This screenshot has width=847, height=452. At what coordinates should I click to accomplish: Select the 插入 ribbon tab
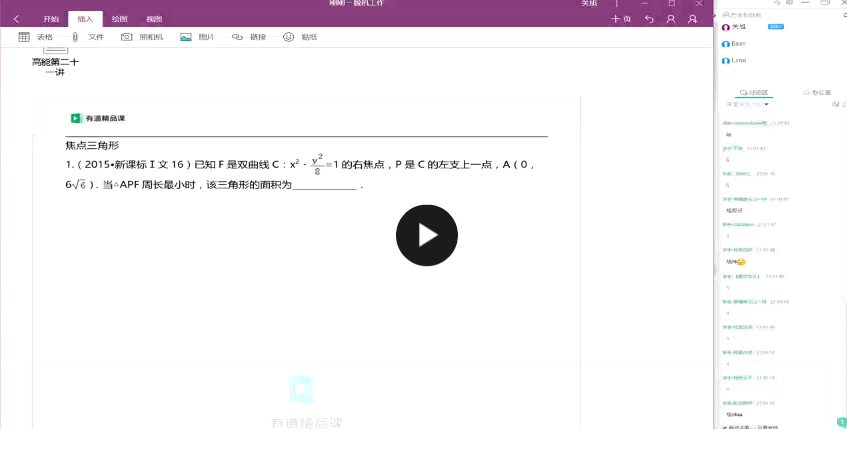pos(85,19)
